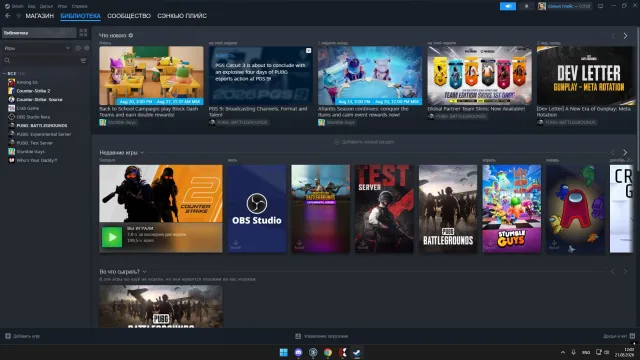Select Counter-Strike 2 in game list
The height and width of the screenshot is (360, 640).
click(x=33, y=91)
